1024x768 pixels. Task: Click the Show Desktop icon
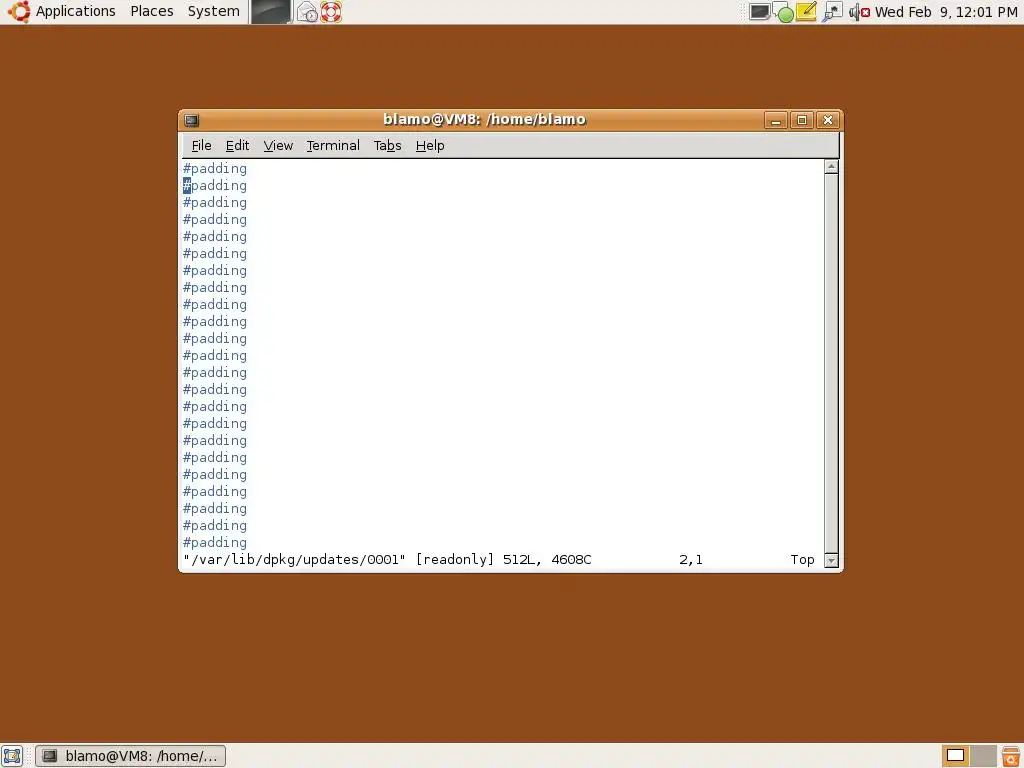pyautogui.click(x=12, y=756)
